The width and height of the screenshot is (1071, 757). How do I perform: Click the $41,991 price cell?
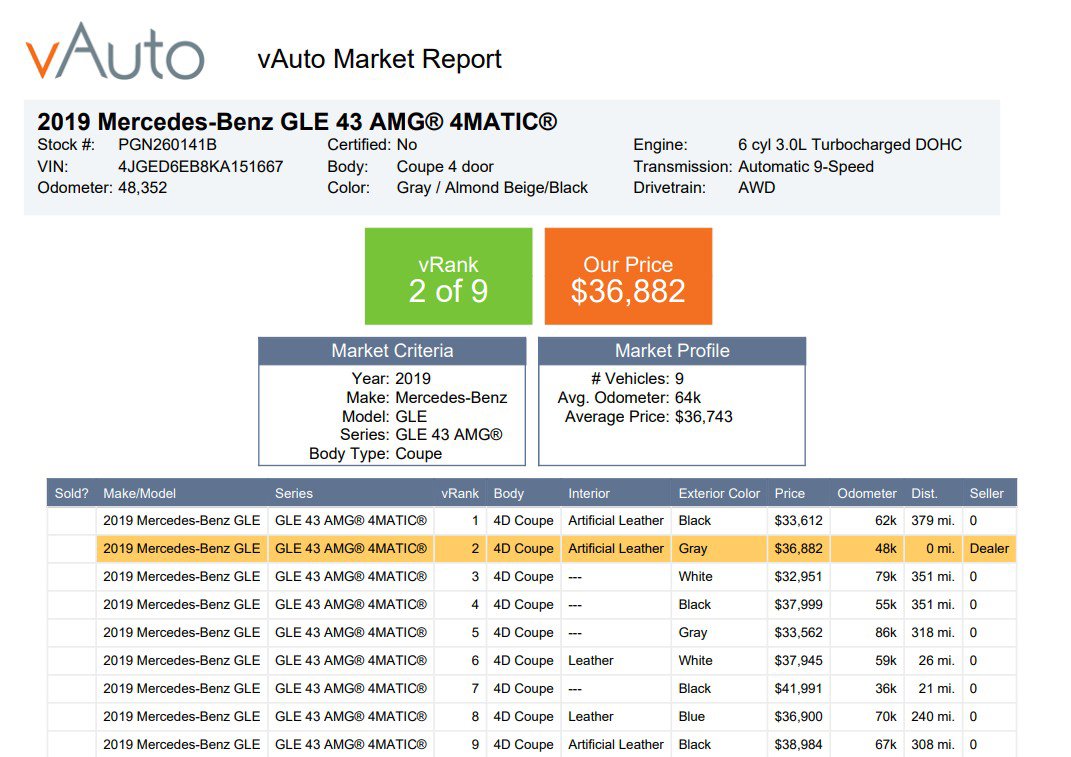point(797,688)
